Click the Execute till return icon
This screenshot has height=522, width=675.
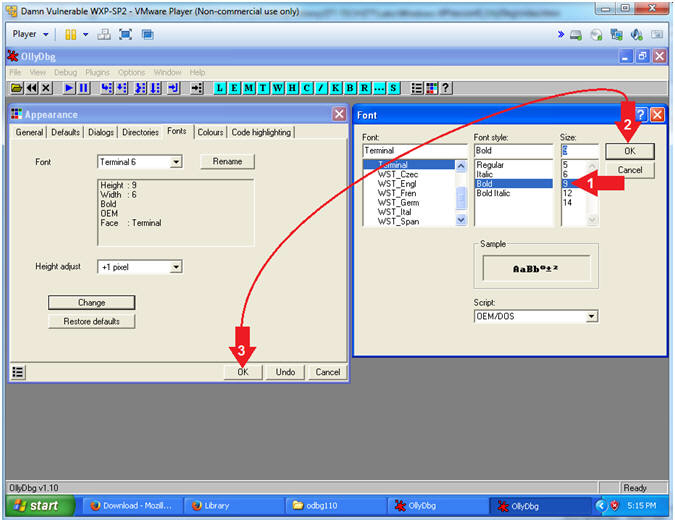[173, 88]
